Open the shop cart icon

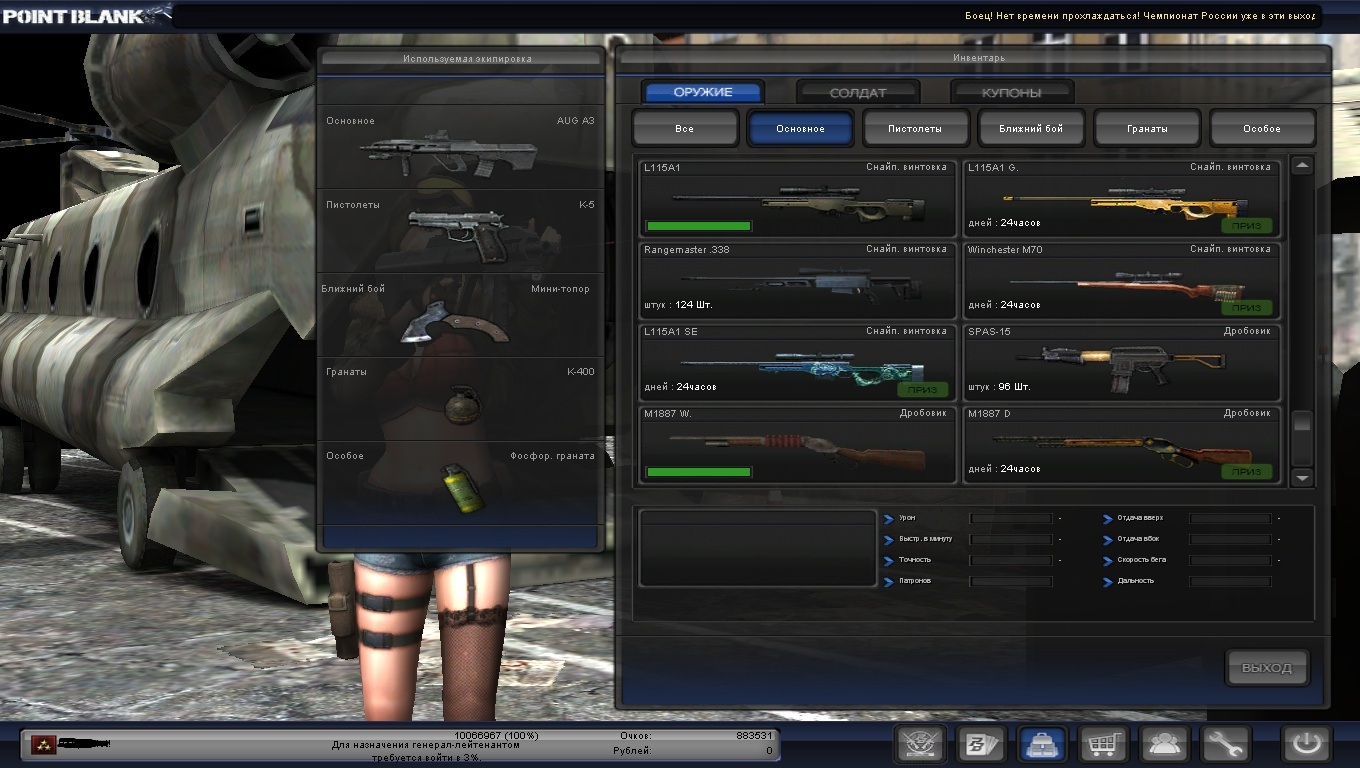click(x=1104, y=744)
